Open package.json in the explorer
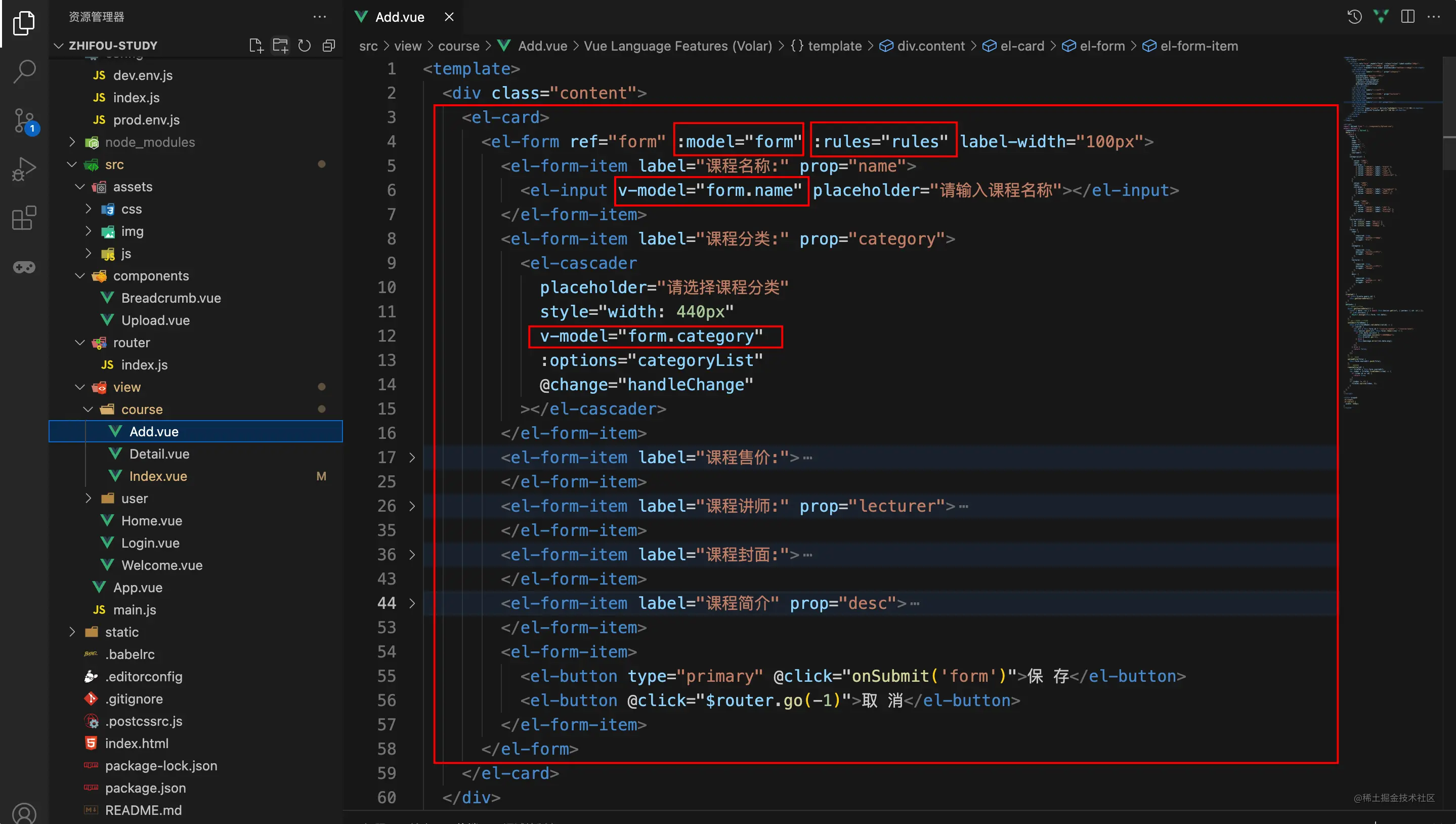Image resolution: width=1456 pixels, height=824 pixels. pyautogui.click(x=145, y=787)
